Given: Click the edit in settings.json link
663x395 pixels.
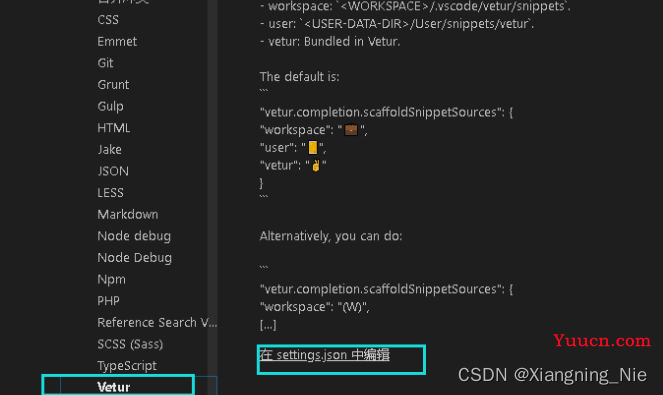Looking at the screenshot, I should tap(324, 355).
